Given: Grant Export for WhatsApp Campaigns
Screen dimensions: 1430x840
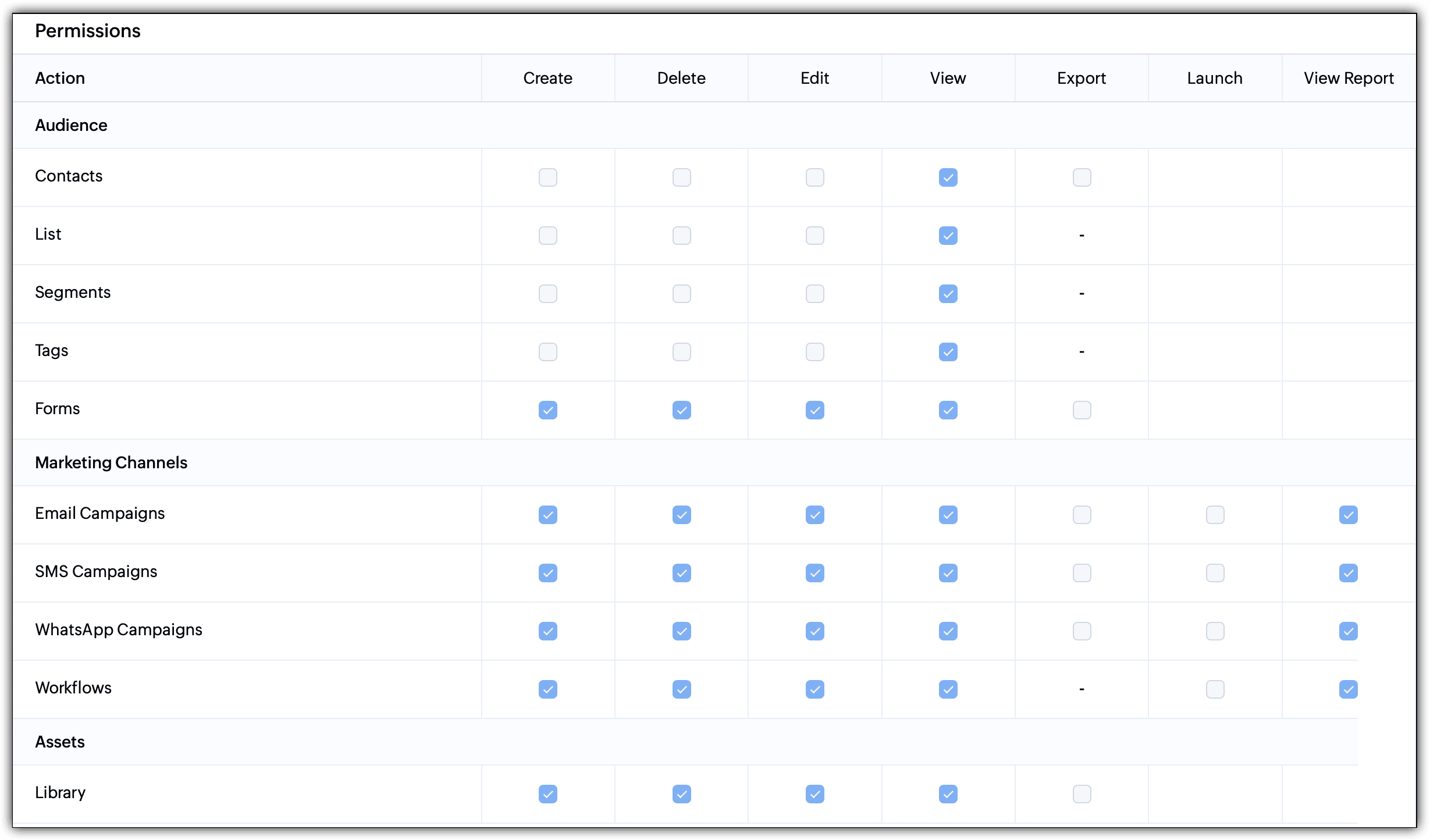Looking at the screenshot, I should (1082, 631).
